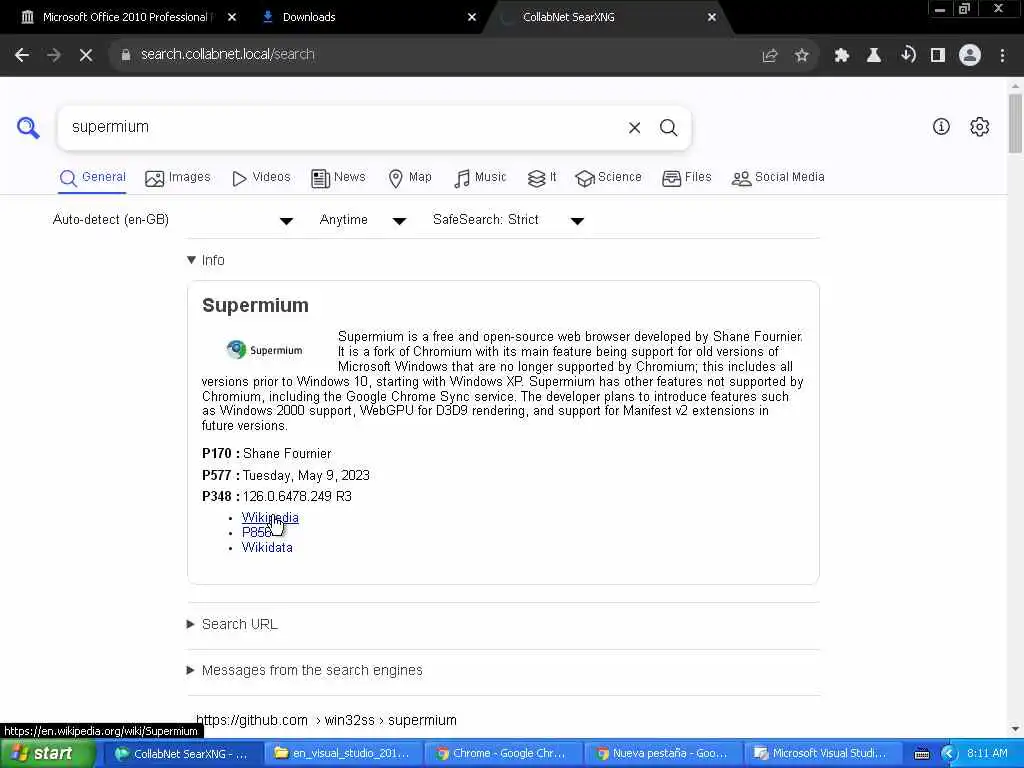Click the vertical page scrollbar thumb
1024x768 pixels.
1015,123
